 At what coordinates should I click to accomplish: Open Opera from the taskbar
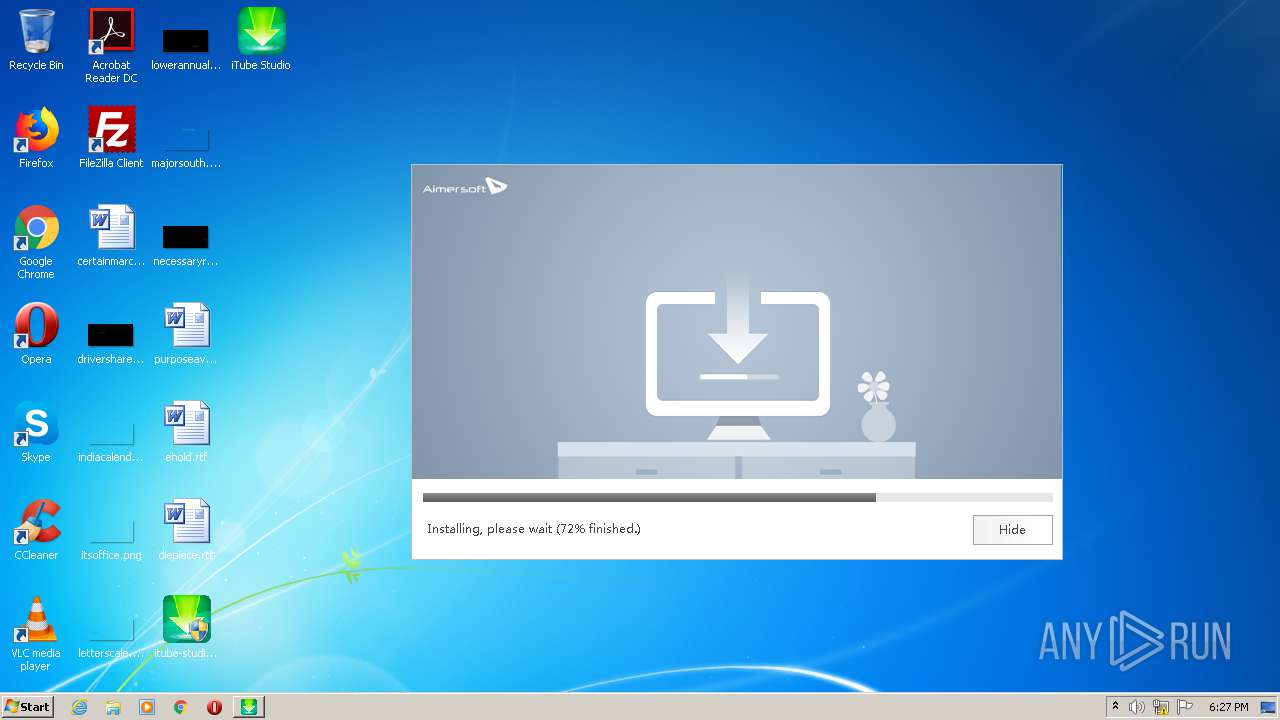(214, 707)
